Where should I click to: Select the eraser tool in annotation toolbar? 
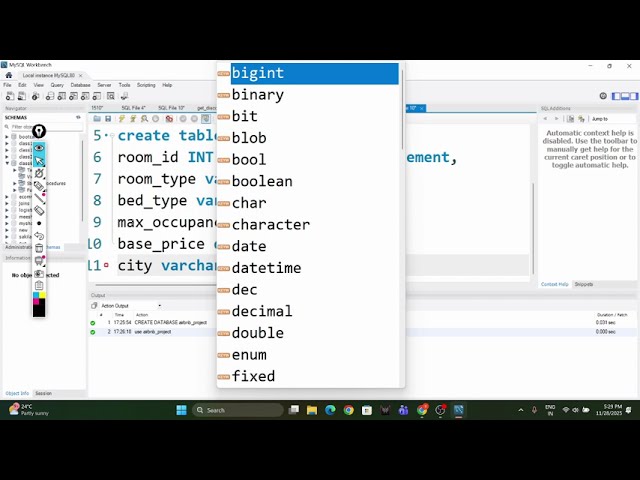point(39,211)
